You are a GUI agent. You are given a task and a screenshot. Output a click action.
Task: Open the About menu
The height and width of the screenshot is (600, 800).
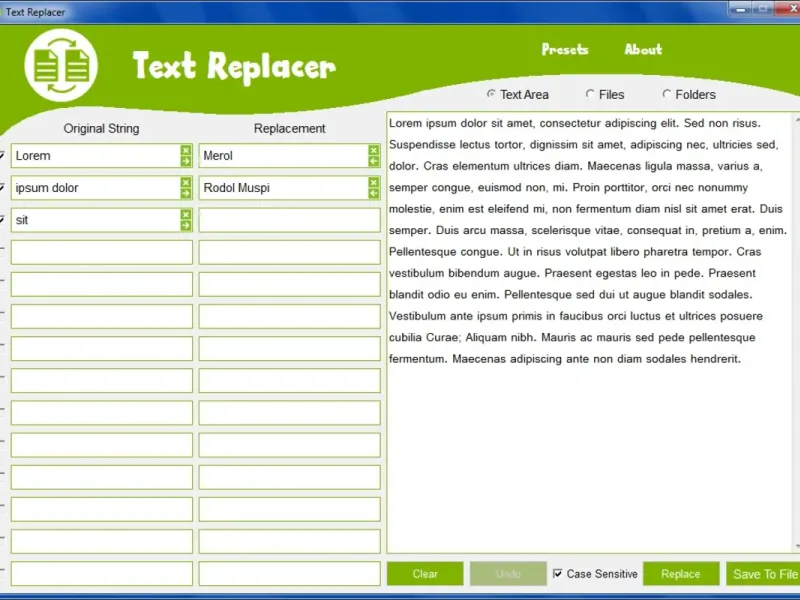pos(643,49)
